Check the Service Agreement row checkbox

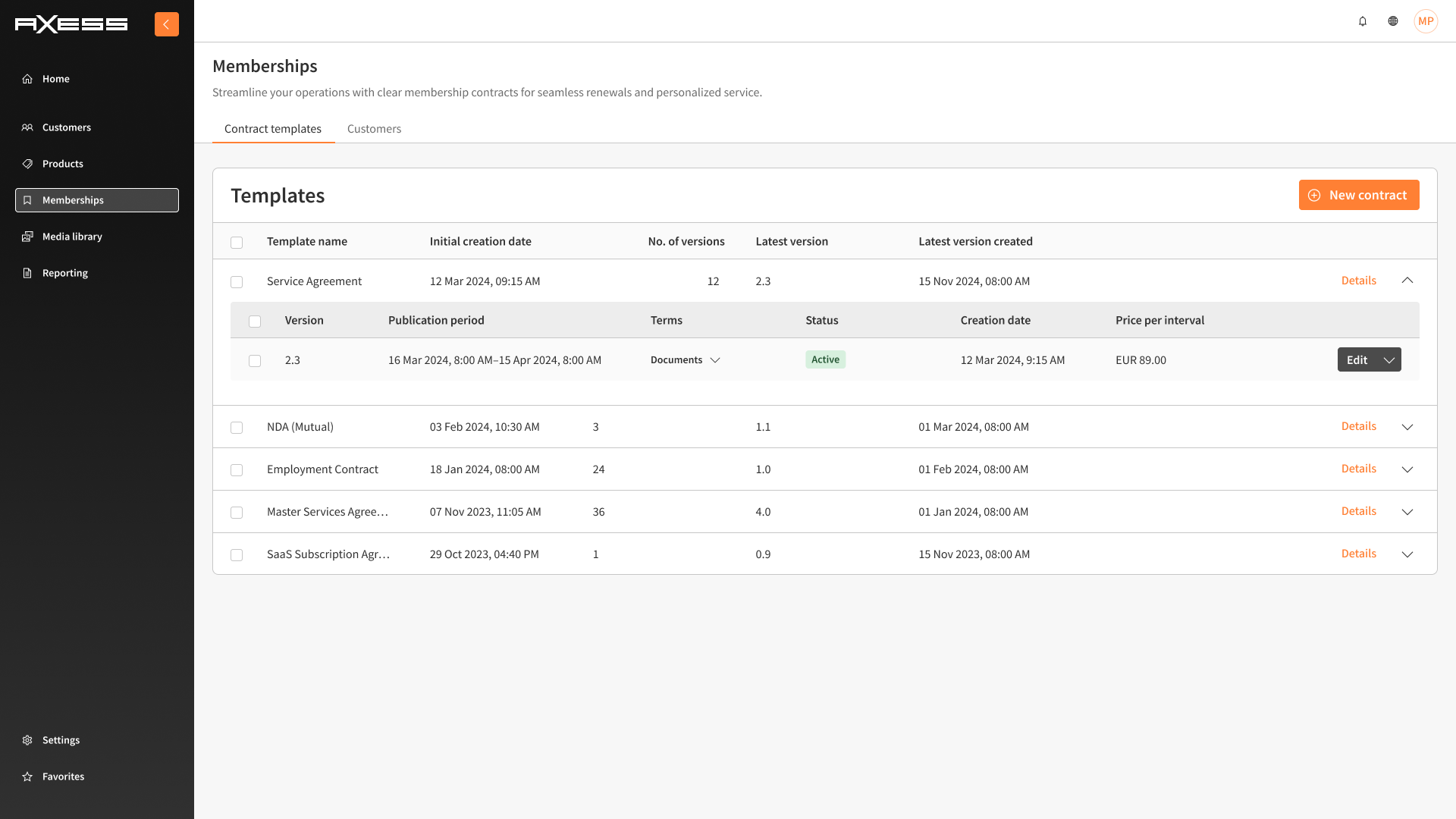coord(237,282)
